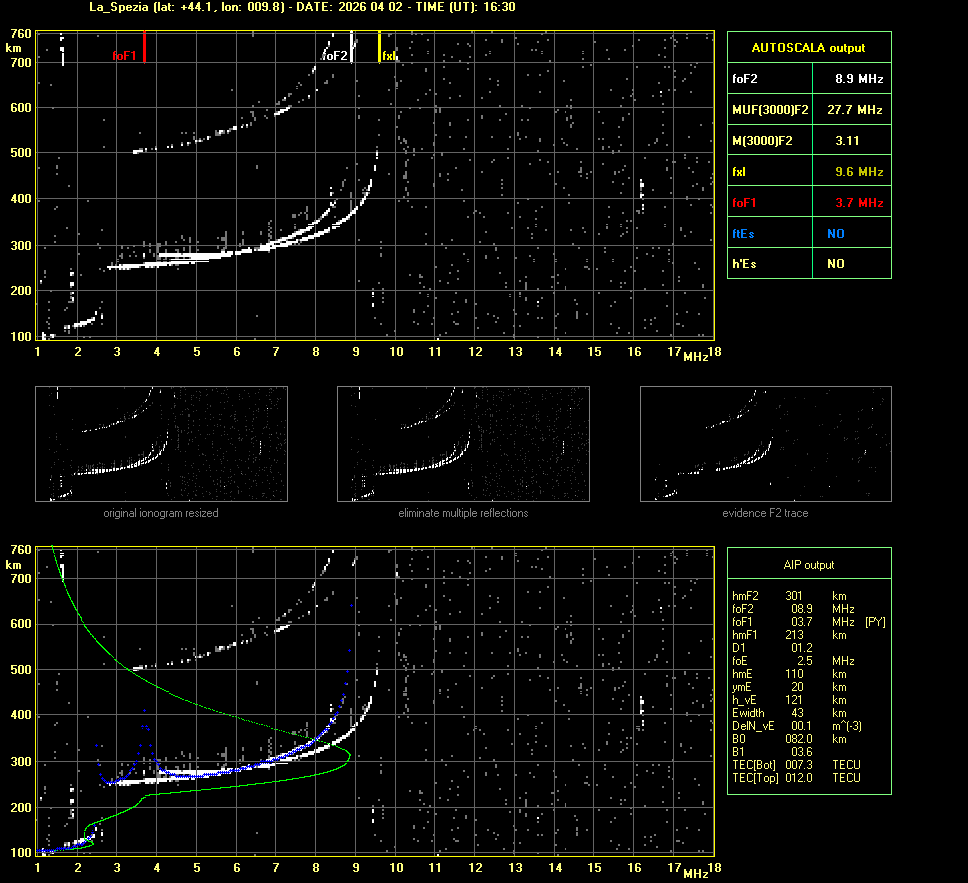This screenshot has height=883, width=968.
Task: Click the AUTOSCALA output header
Action: (808, 47)
